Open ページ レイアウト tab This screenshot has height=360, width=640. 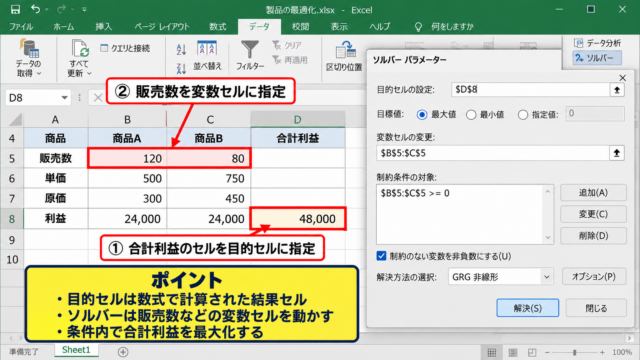pyautogui.click(x=162, y=27)
